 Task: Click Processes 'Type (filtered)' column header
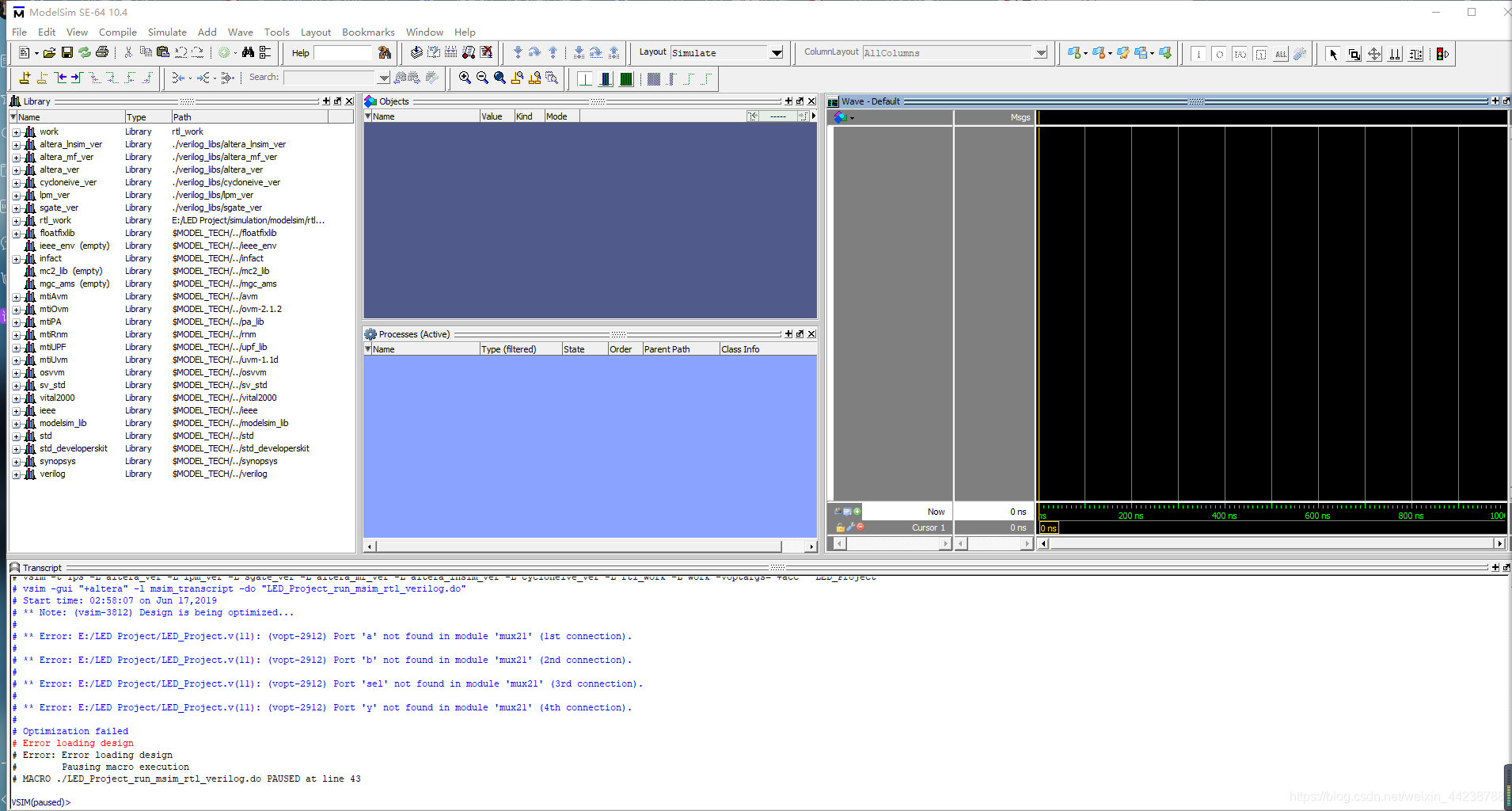[520, 349]
